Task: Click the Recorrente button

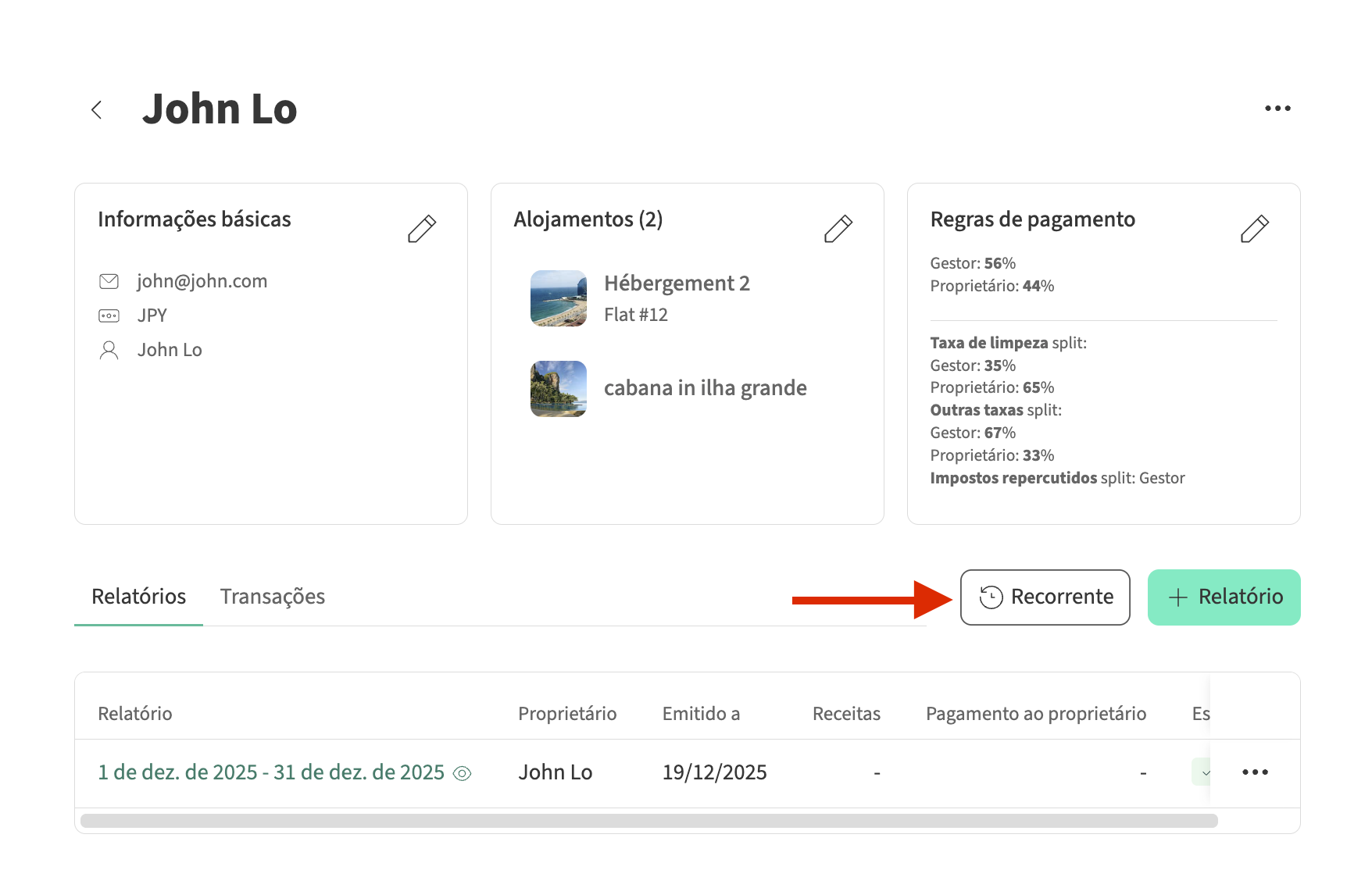Action: 1045,597
